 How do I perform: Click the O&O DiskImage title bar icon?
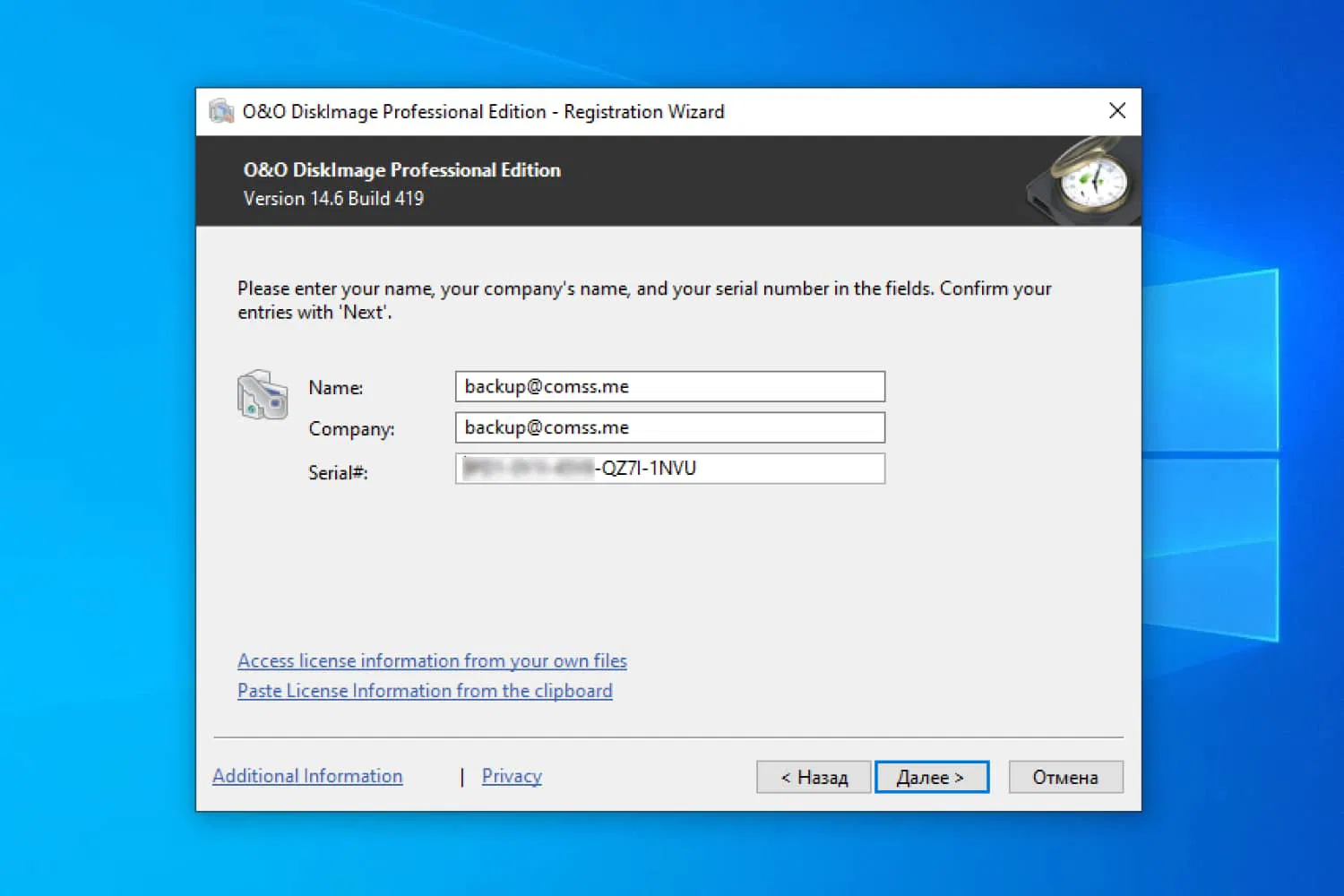click(x=221, y=111)
